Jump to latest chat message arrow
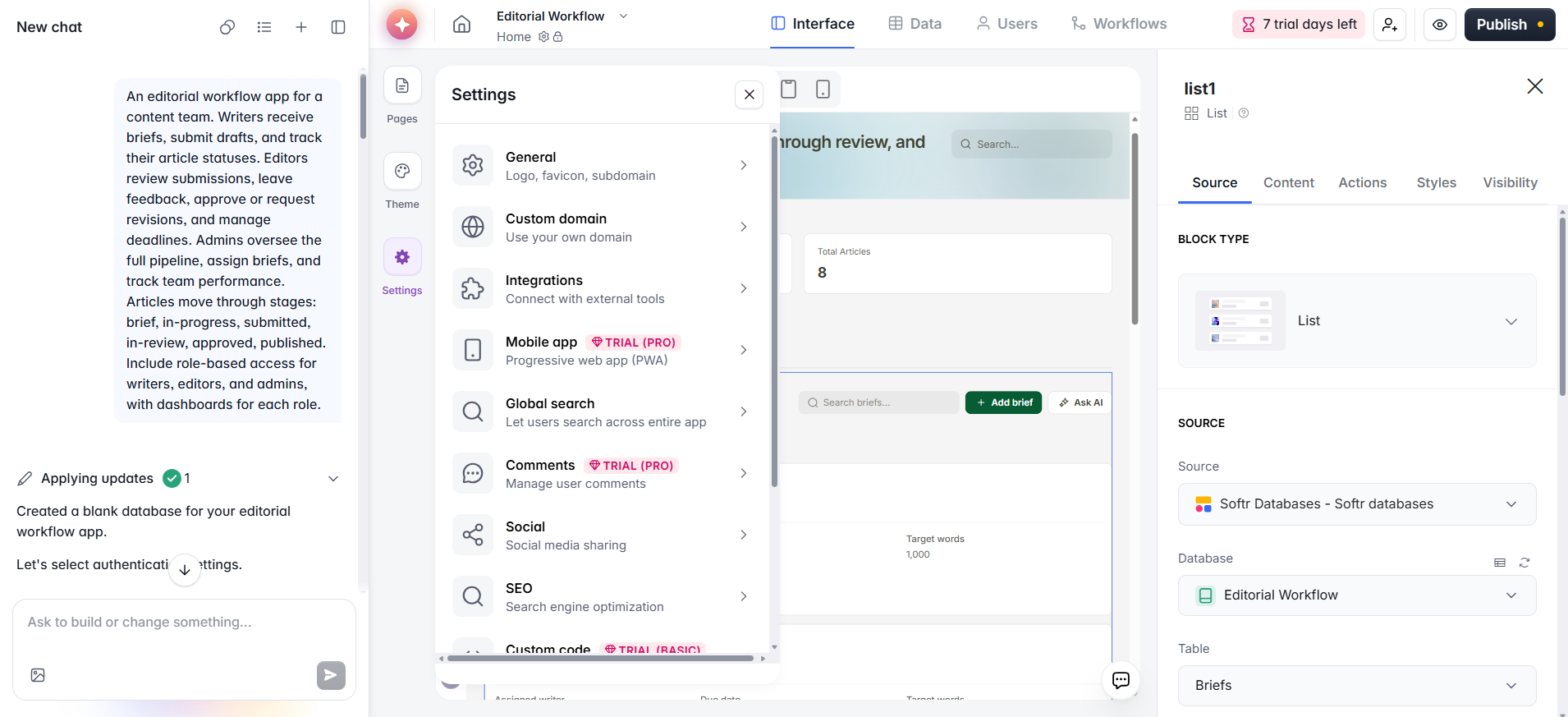Viewport: 1568px width, 717px height. pyautogui.click(x=185, y=569)
